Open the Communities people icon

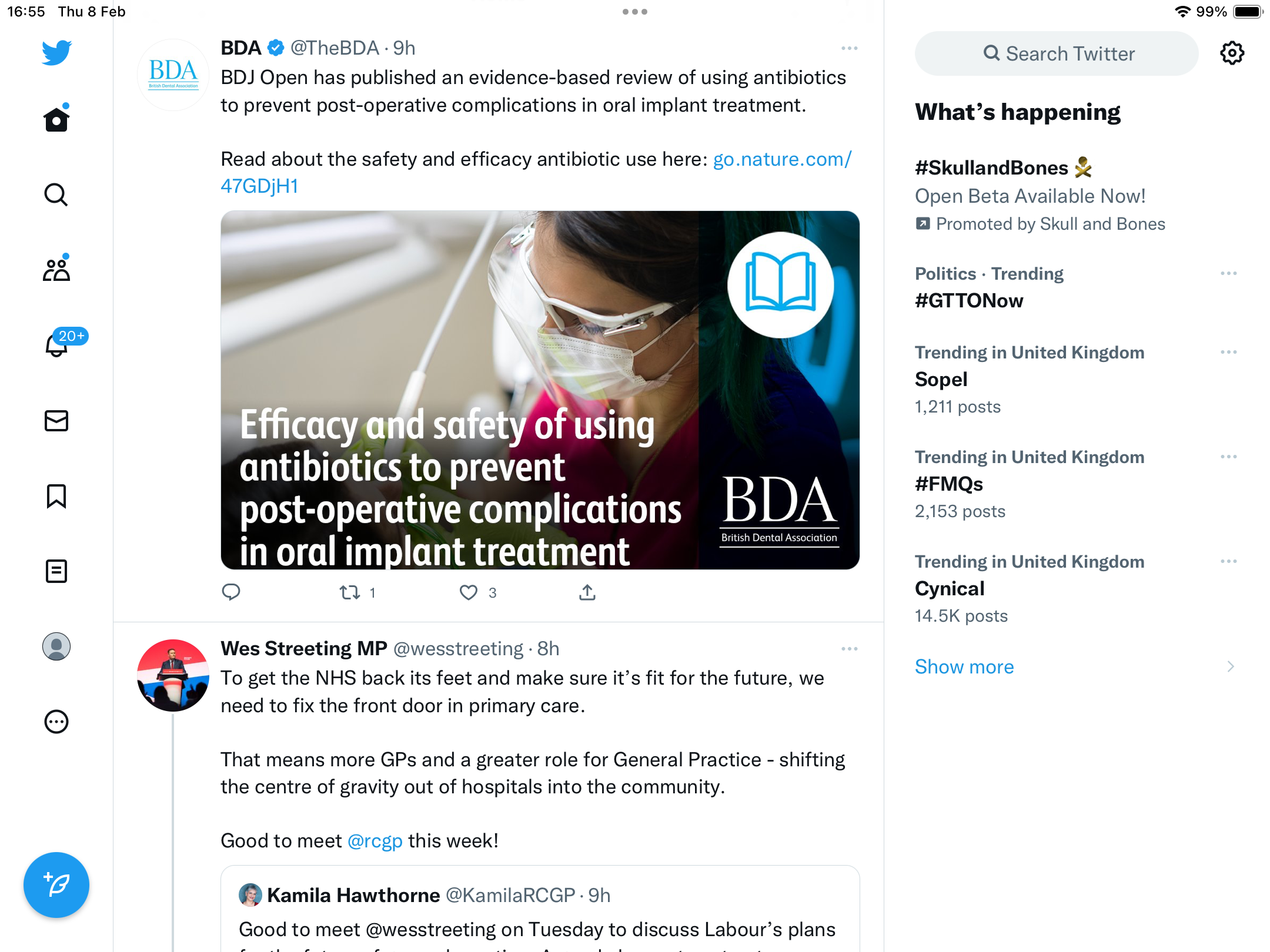click(x=56, y=269)
